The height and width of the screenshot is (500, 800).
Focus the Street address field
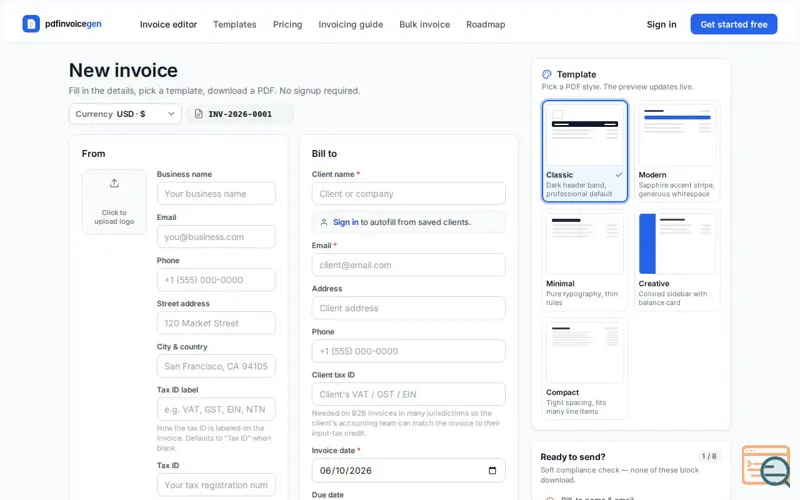pos(216,323)
